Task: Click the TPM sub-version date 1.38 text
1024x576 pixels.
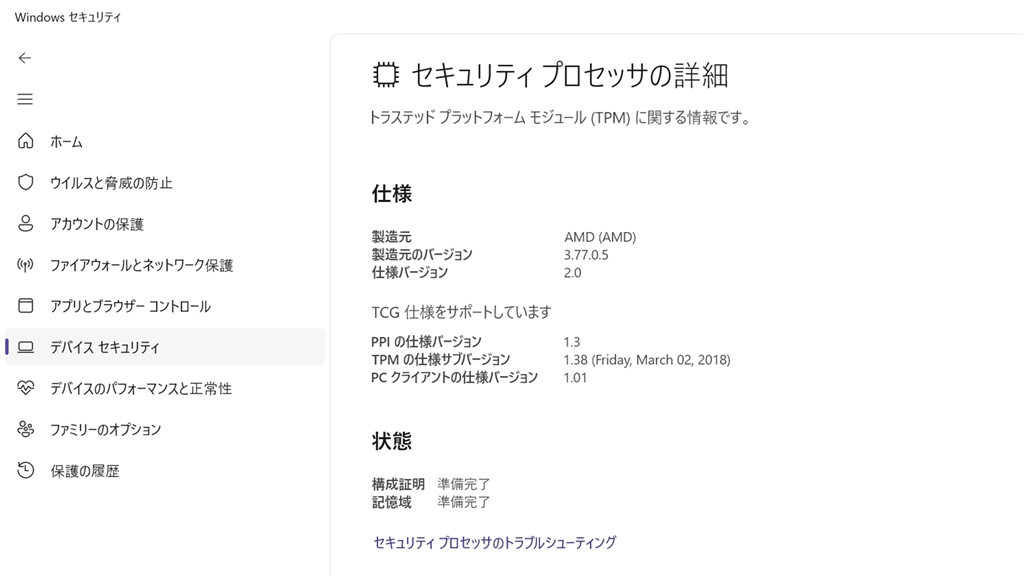Action: [647, 359]
